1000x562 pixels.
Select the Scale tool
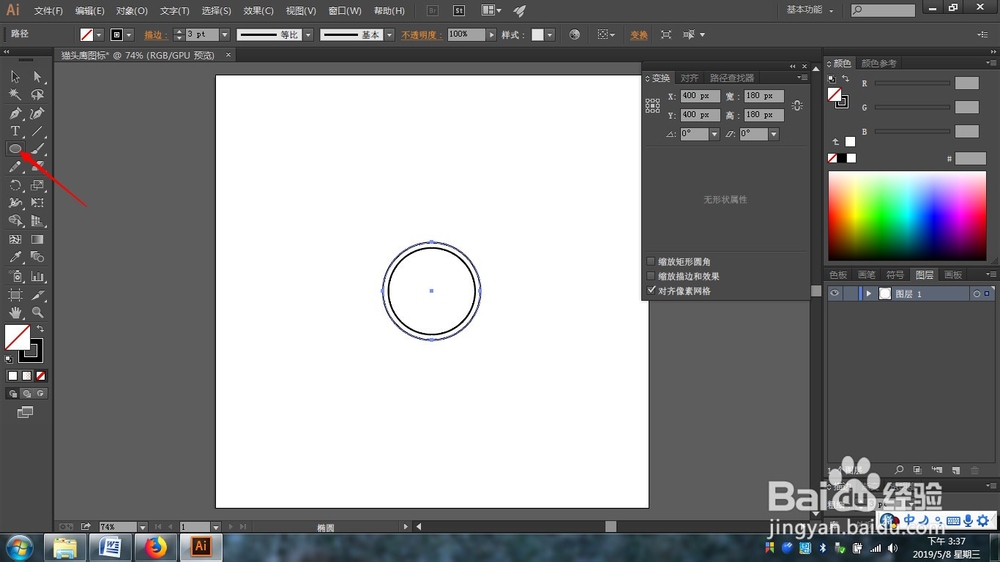(x=37, y=186)
